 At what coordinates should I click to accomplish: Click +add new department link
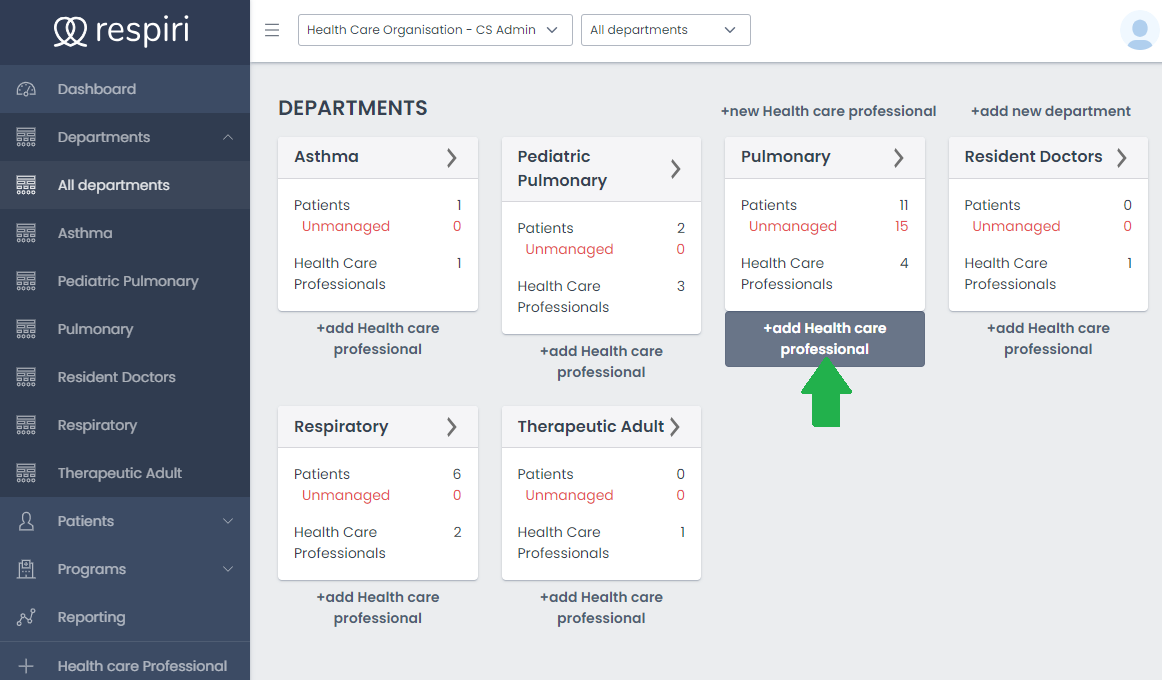[x=1050, y=111]
